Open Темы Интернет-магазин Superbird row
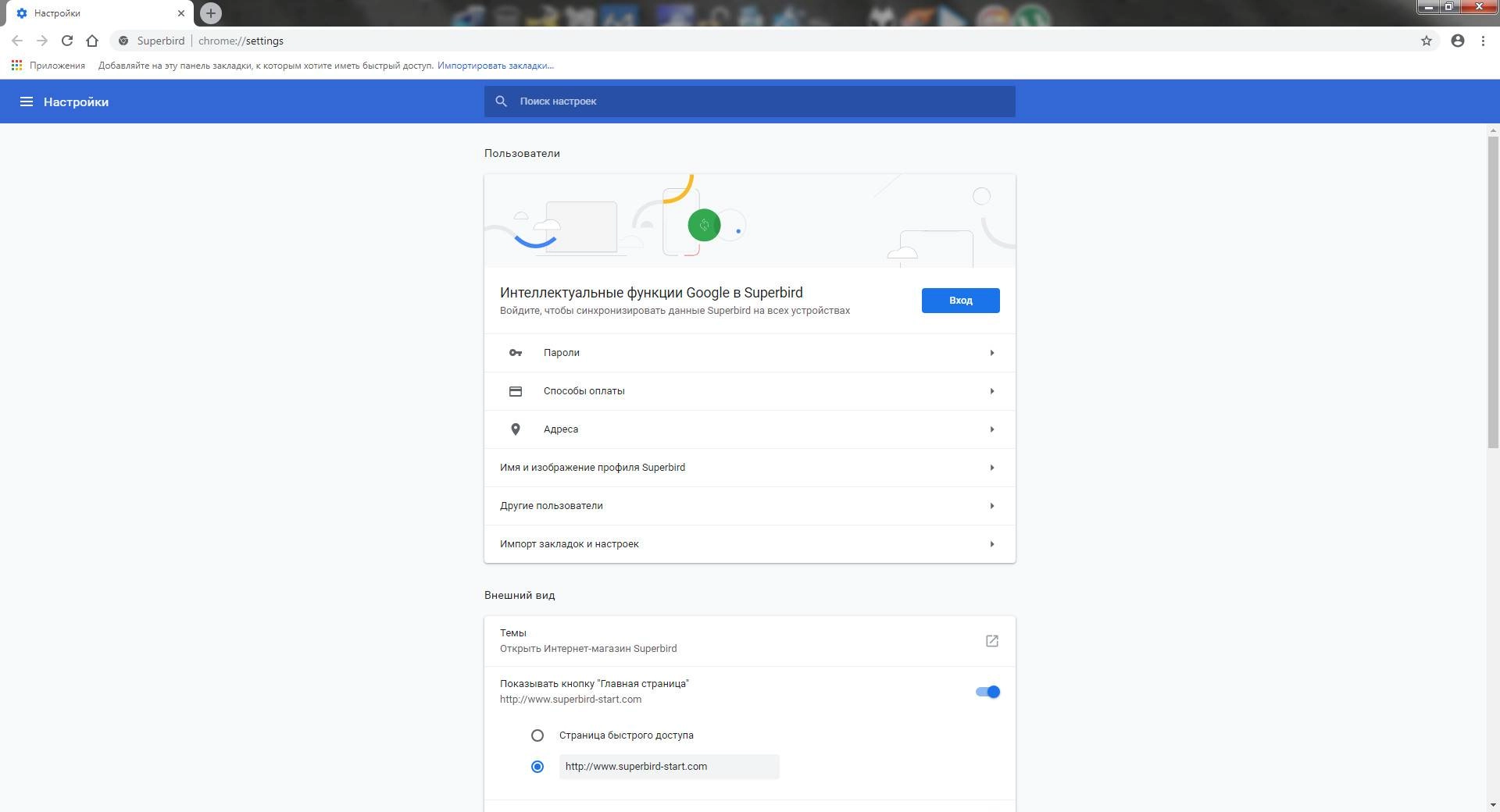1500x812 pixels. [x=750, y=641]
